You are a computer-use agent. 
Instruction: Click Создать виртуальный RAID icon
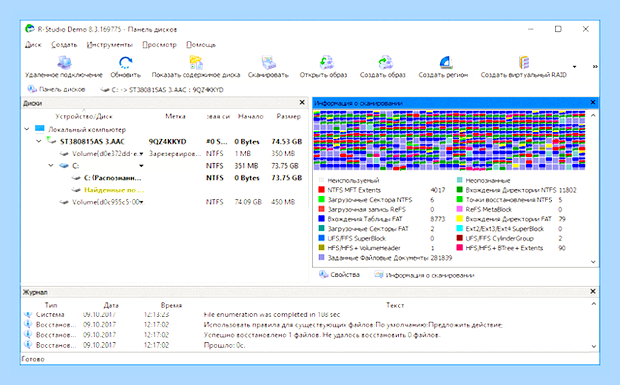click(x=524, y=62)
